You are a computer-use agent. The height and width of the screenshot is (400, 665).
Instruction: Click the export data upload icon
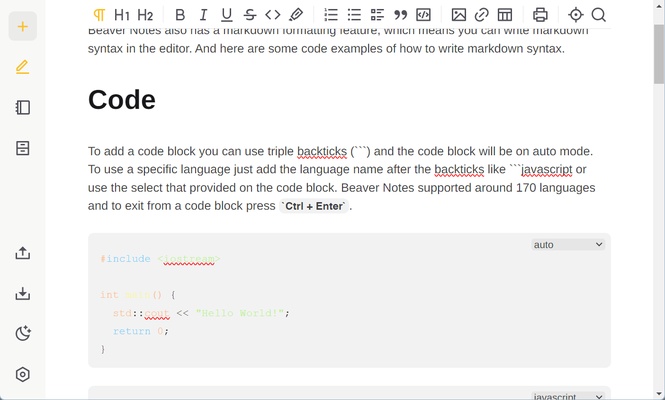click(22, 253)
